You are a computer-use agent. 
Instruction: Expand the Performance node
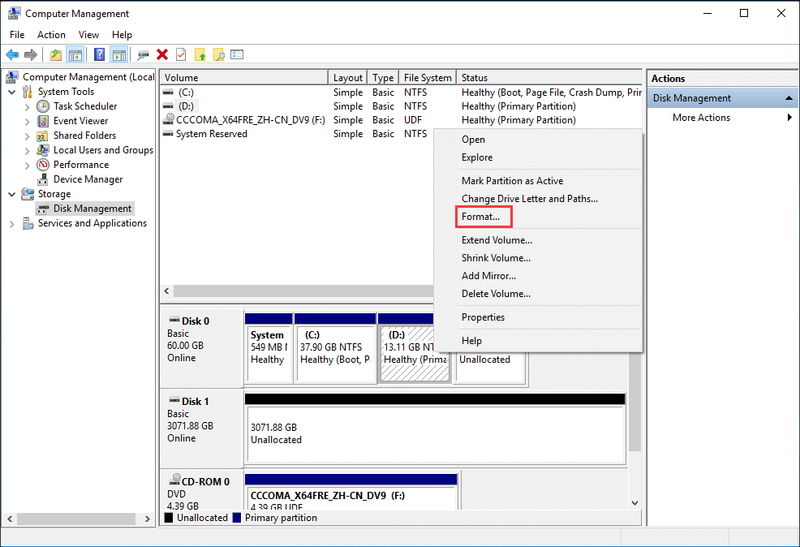click(x=27, y=165)
